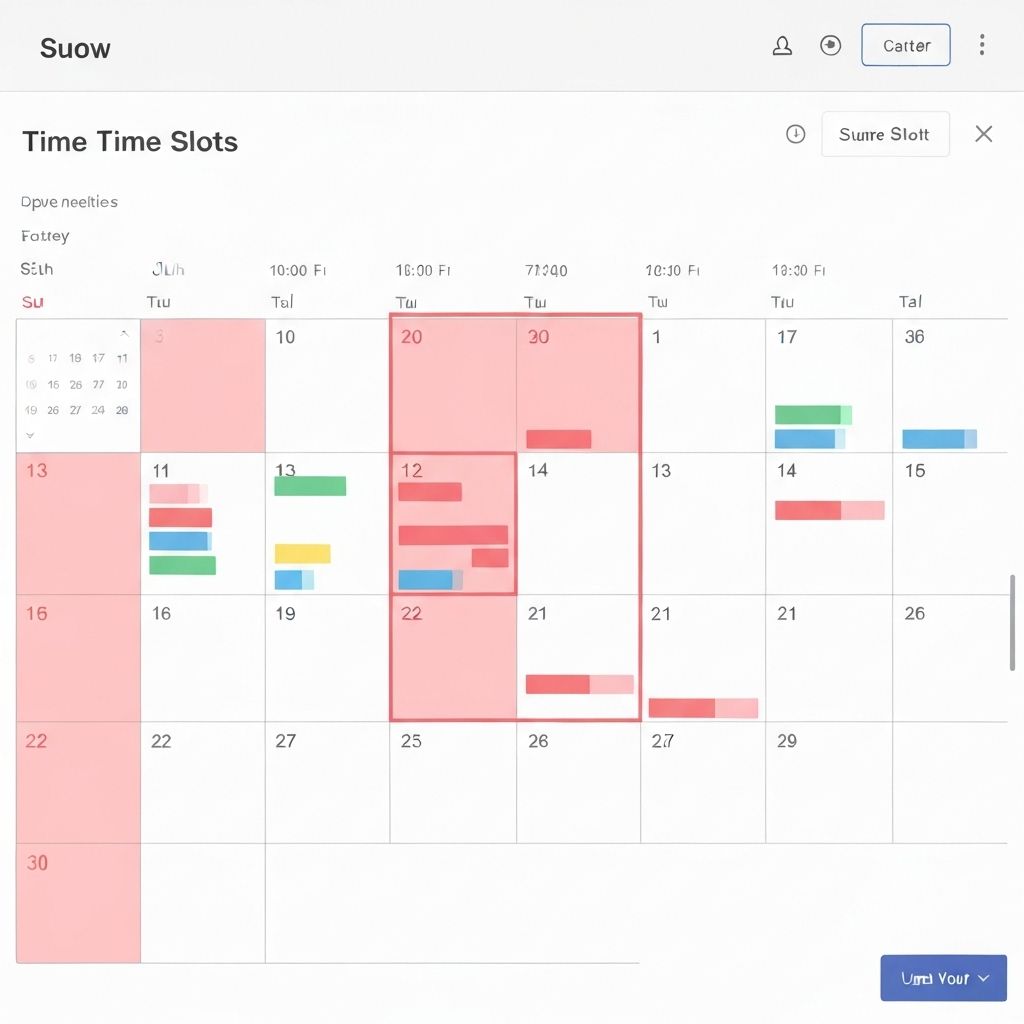Open the user profile icon
The height and width of the screenshot is (1024, 1024).
click(x=782, y=46)
